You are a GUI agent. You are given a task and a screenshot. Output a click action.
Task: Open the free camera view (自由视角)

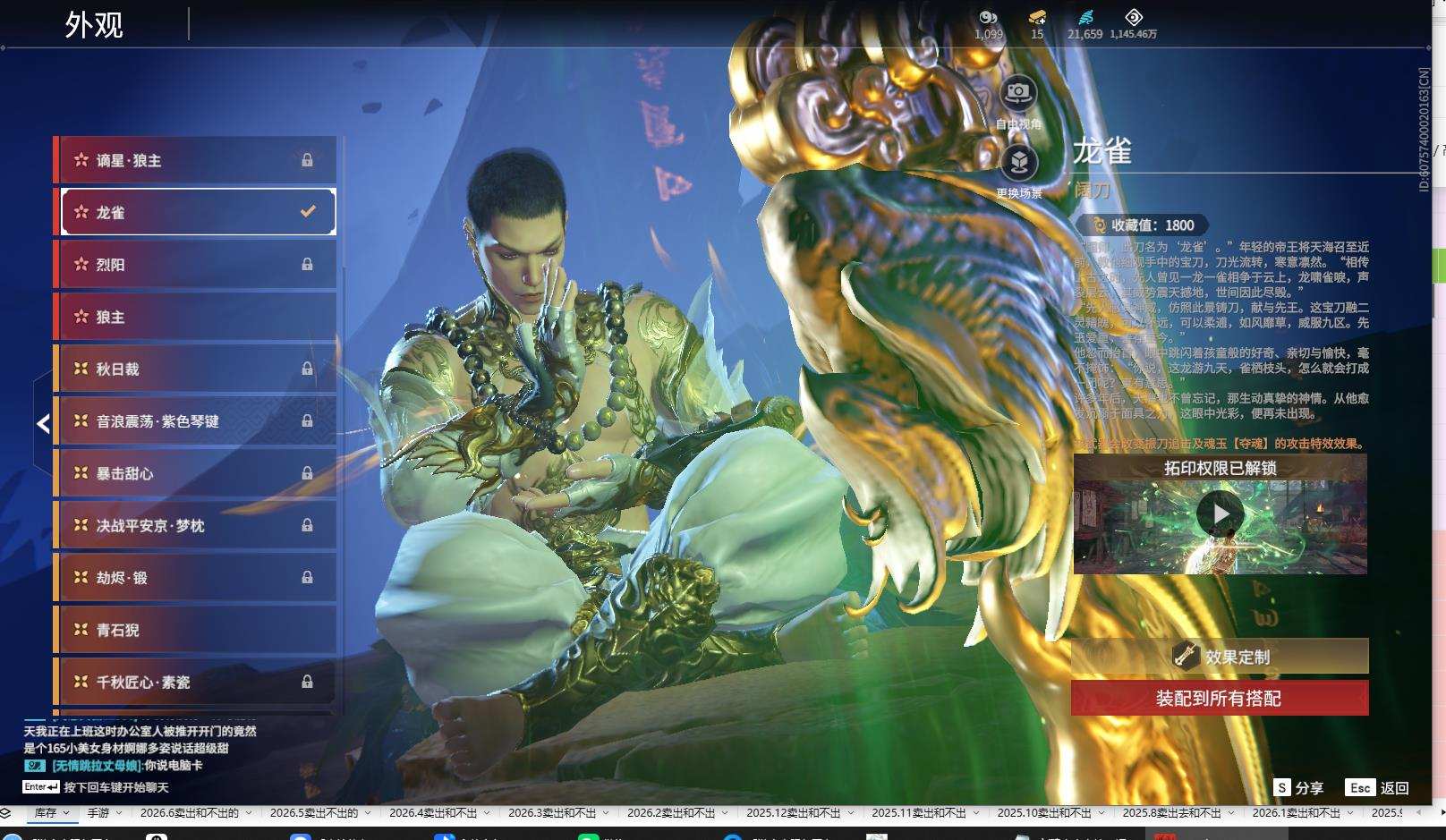click(1018, 93)
